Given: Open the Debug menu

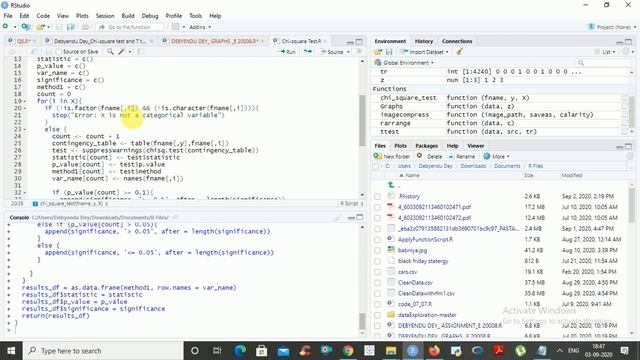Looking at the screenshot, I should point(150,16).
